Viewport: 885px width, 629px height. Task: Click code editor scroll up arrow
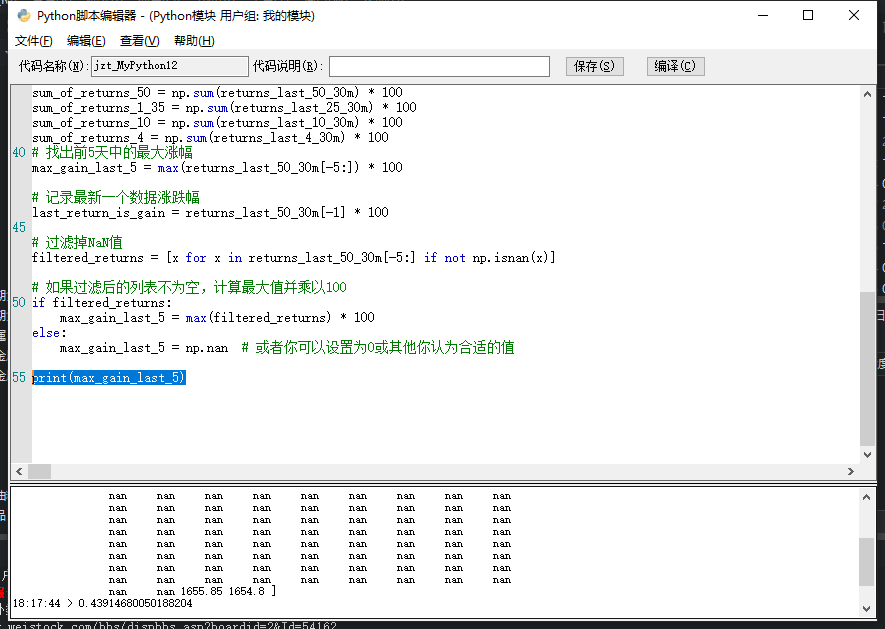point(868,94)
